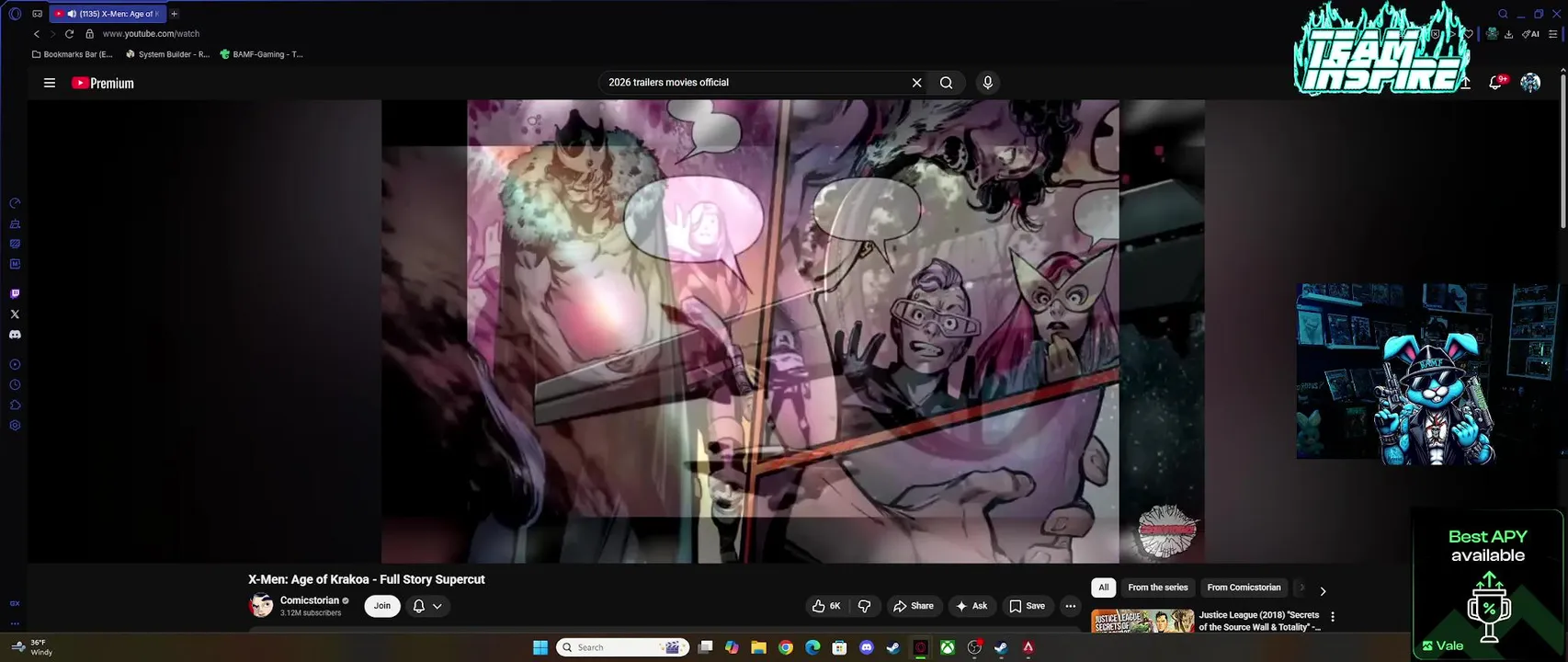Join the Comicstorian channel
The height and width of the screenshot is (662, 1568).
[x=382, y=606]
